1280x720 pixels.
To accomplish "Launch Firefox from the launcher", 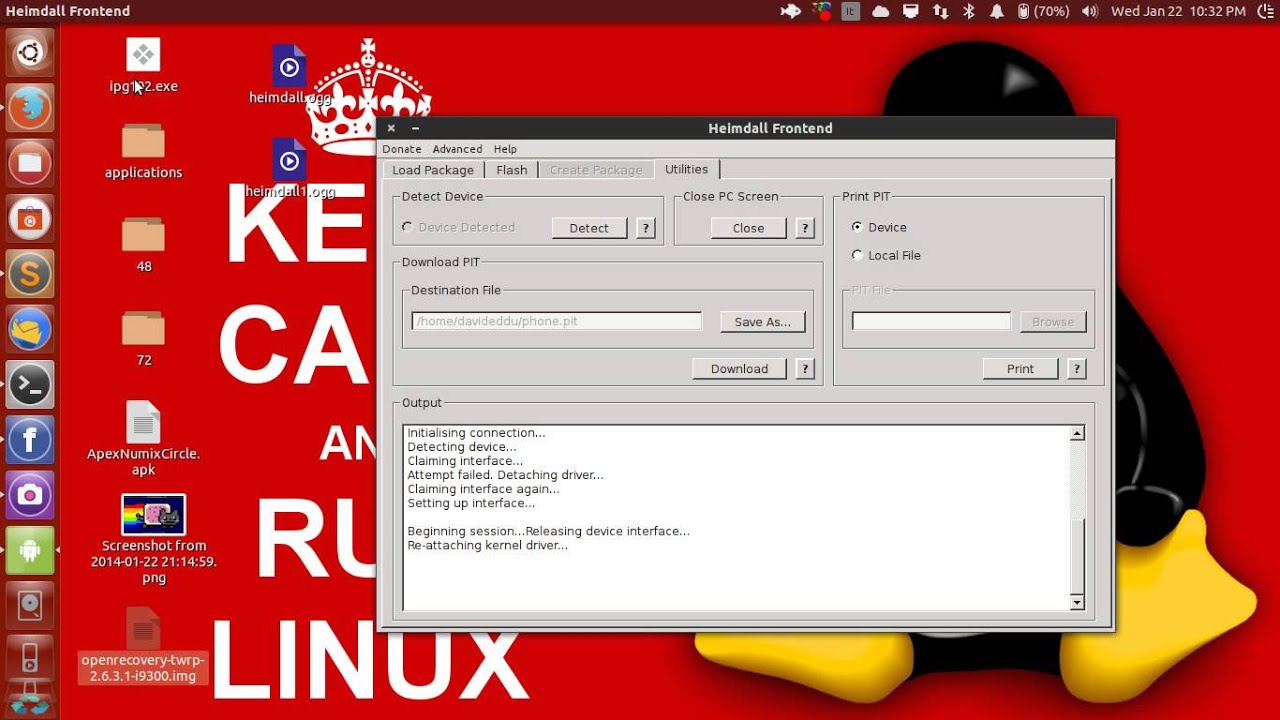I will 29,107.
